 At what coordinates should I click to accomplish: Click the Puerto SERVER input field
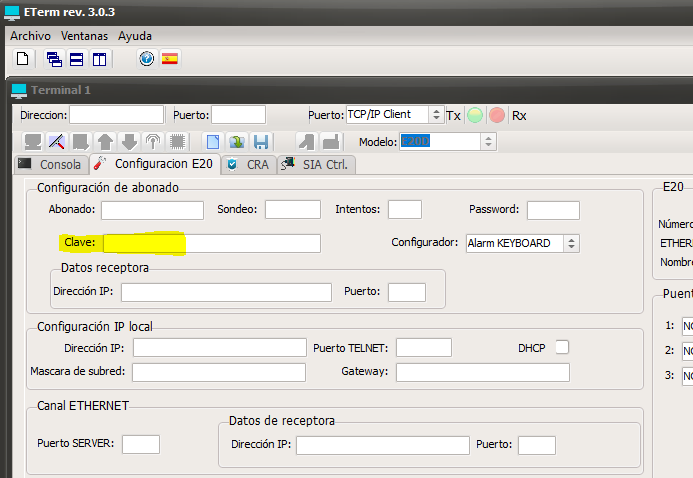coord(141,444)
